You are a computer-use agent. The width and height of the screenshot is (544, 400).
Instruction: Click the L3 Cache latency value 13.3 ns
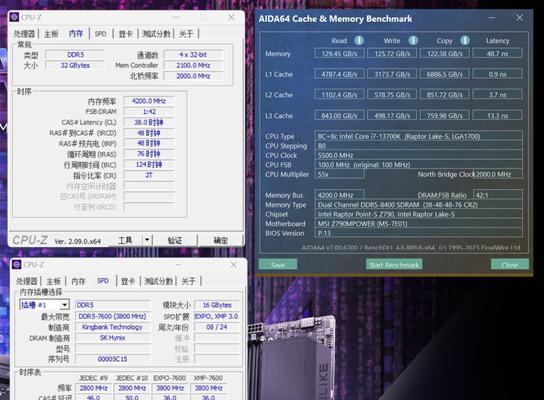click(498, 116)
